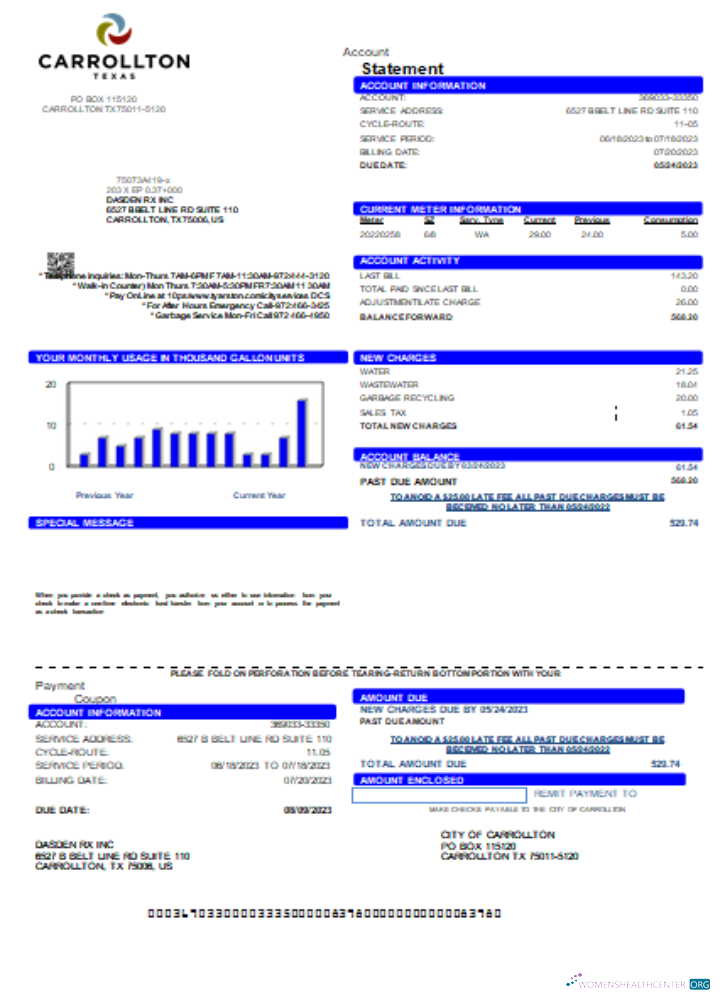Click the 'Consumption' meter column header
The image size is (720, 1000).
tap(670, 220)
